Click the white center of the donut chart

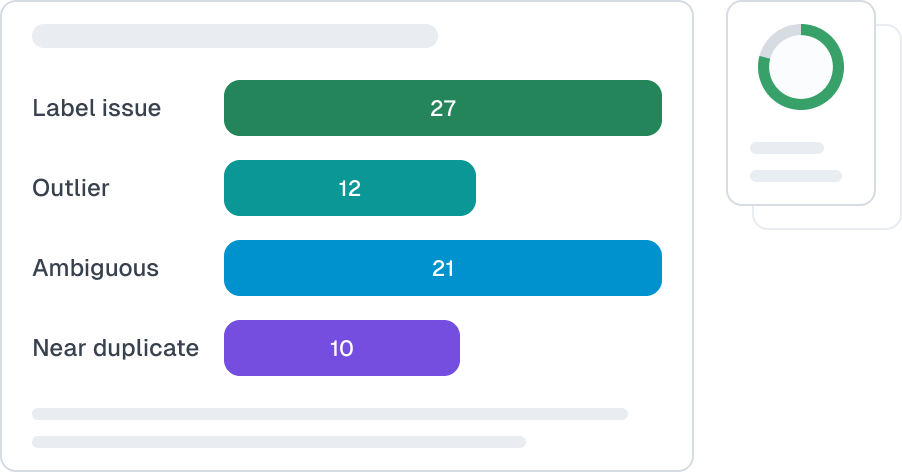801,67
